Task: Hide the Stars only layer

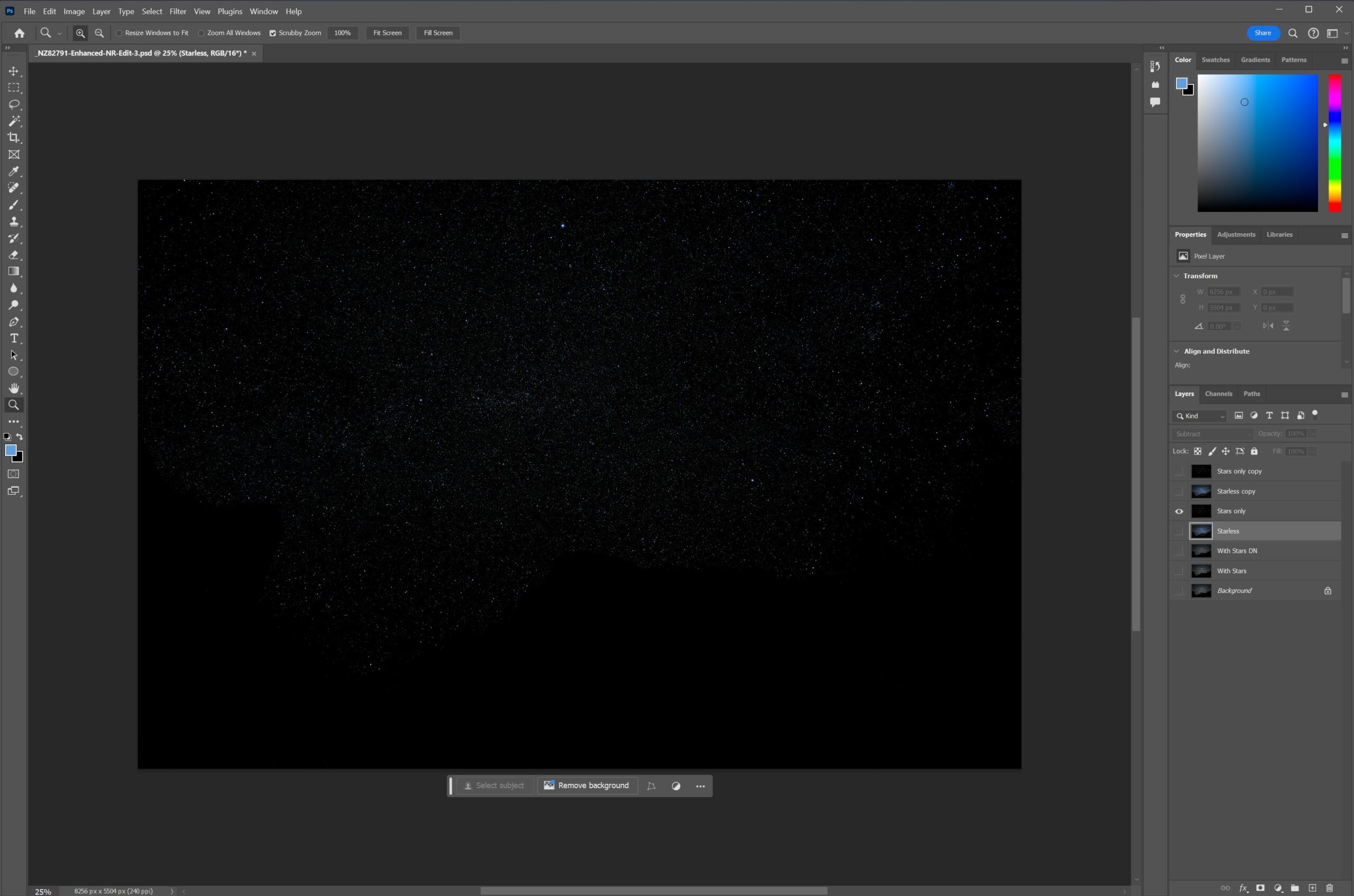Action: pyautogui.click(x=1178, y=511)
